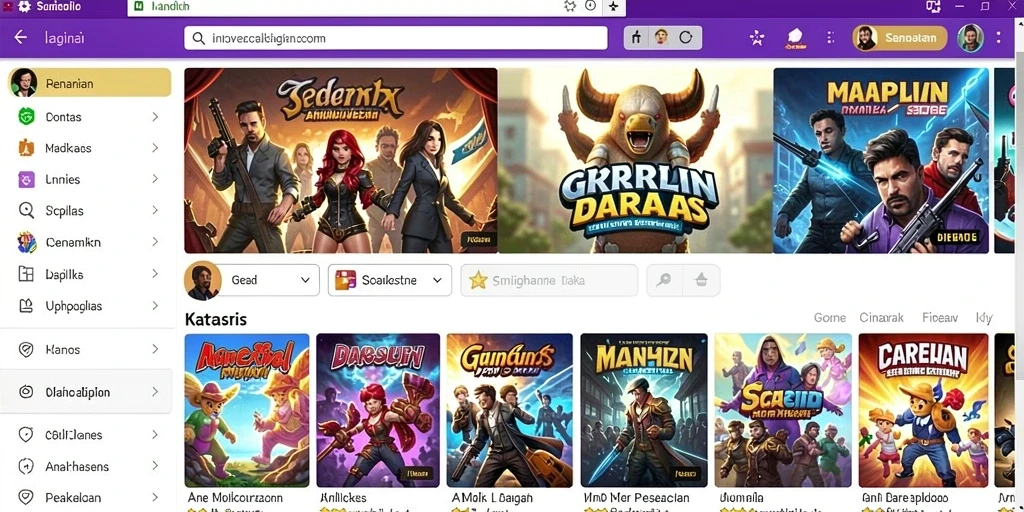The height and width of the screenshot is (512, 1024).
Task: Click the white pentagon icon in header
Action: pyautogui.click(x=795, y=38)
